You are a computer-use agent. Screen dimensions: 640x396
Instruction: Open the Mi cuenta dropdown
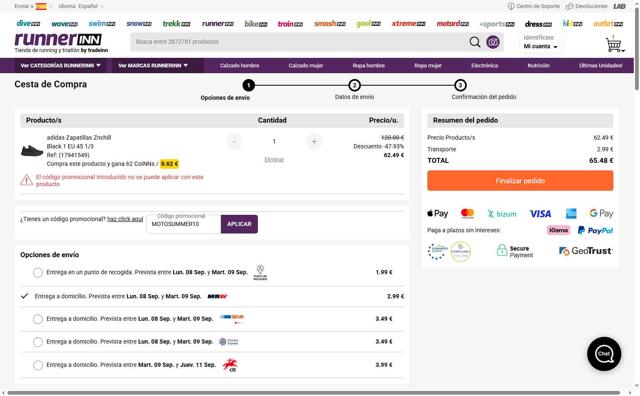pyautogui.click(x=540, y=47)
